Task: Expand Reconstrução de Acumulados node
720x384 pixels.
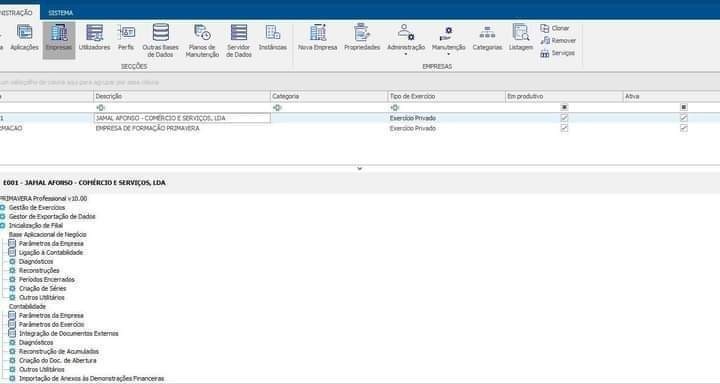Action: pos(12,351)
